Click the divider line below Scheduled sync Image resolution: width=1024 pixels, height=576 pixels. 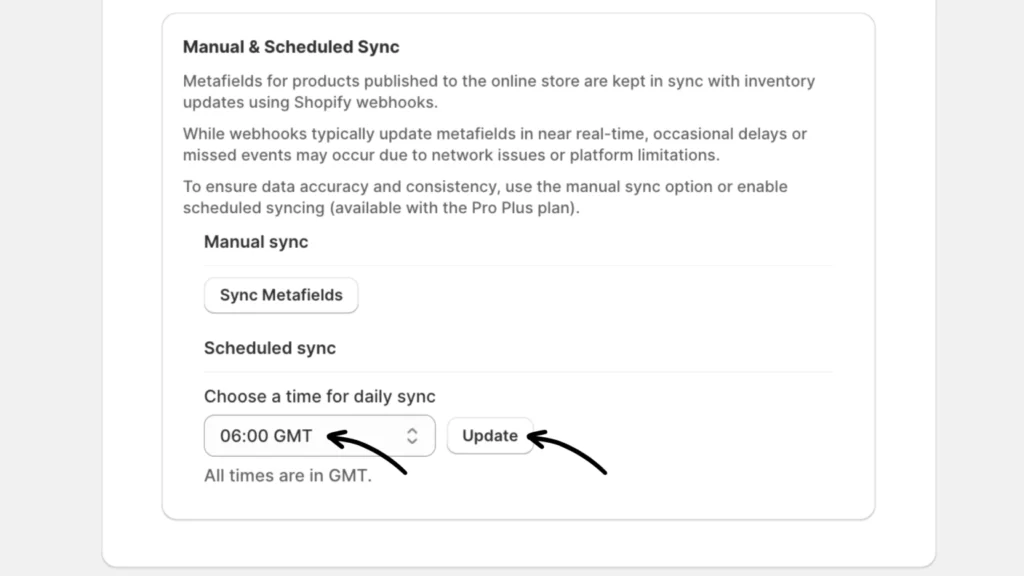tap(518, 372)
